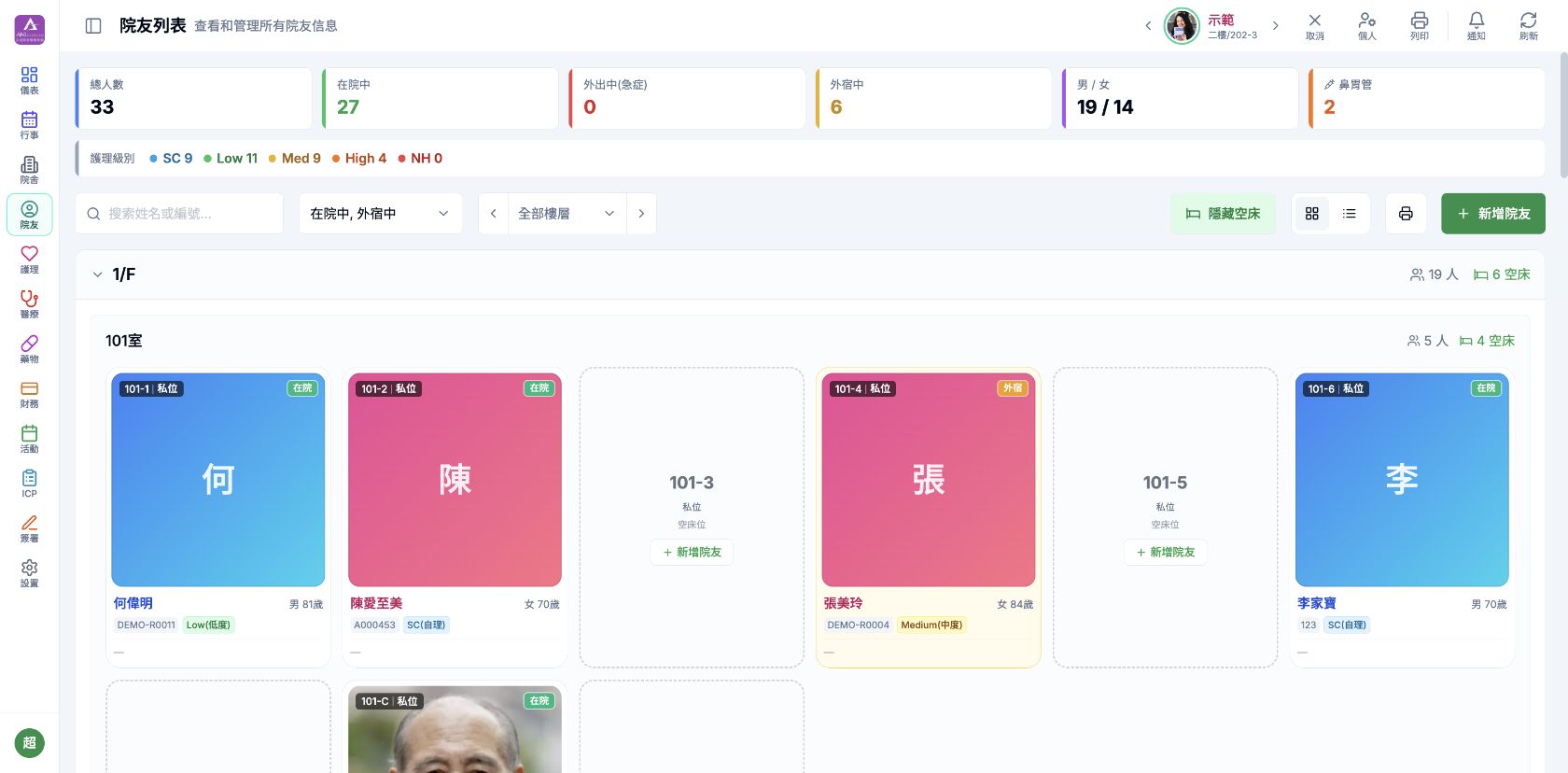
Task: Open the pill 藥物 medication icon
Action: point(30,349)
